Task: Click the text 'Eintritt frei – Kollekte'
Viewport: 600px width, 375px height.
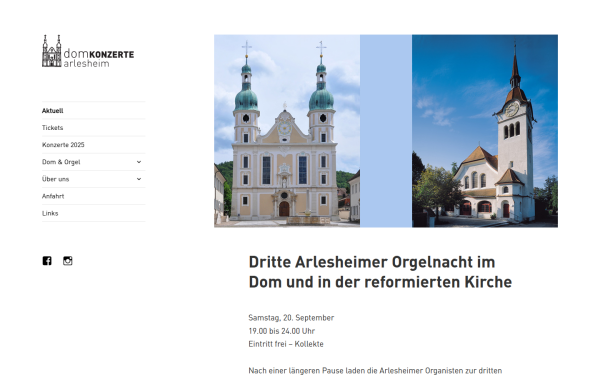Action: point(286,344)
